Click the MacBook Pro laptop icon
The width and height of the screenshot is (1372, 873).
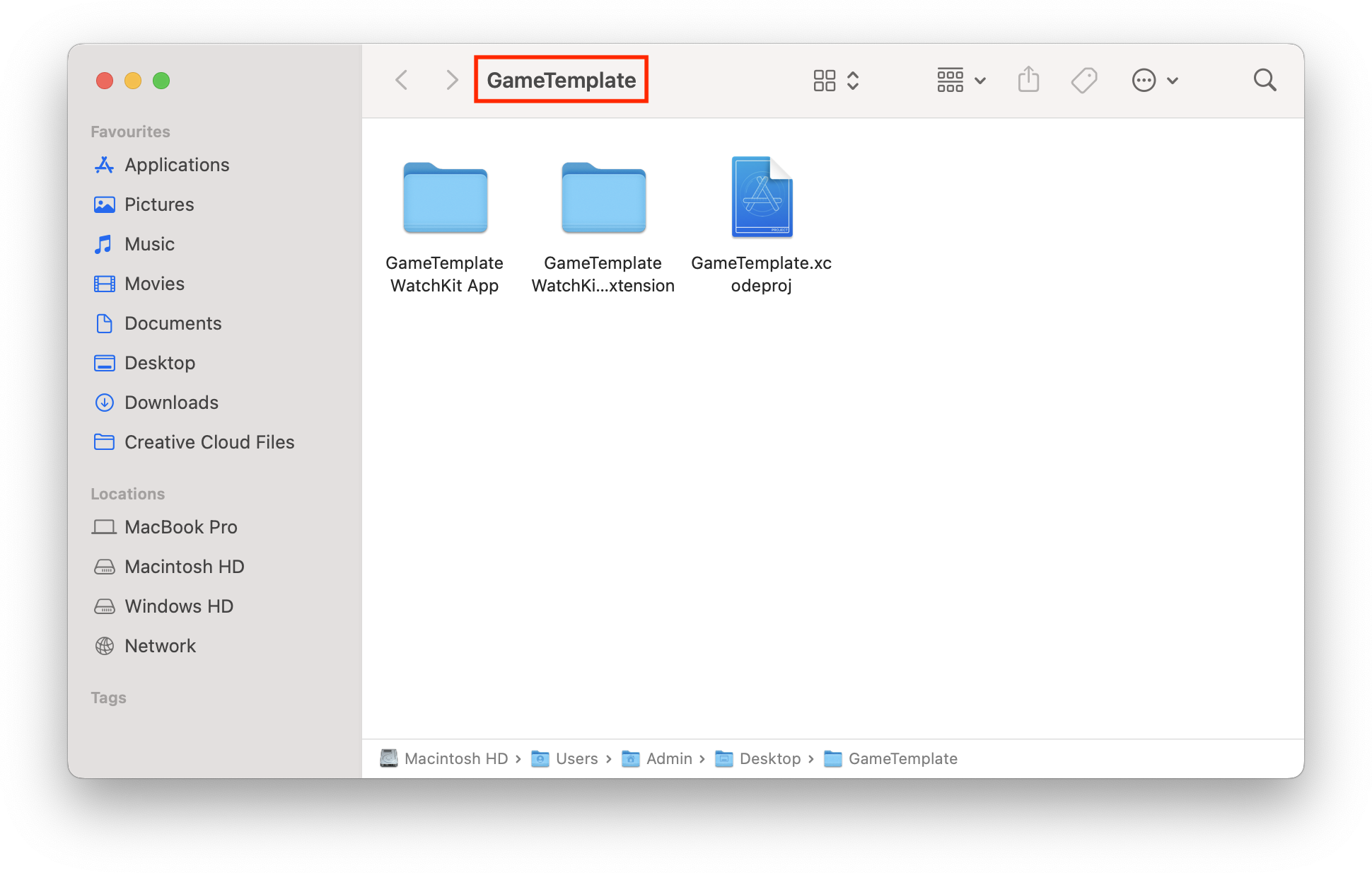click(x=105, y=527)
